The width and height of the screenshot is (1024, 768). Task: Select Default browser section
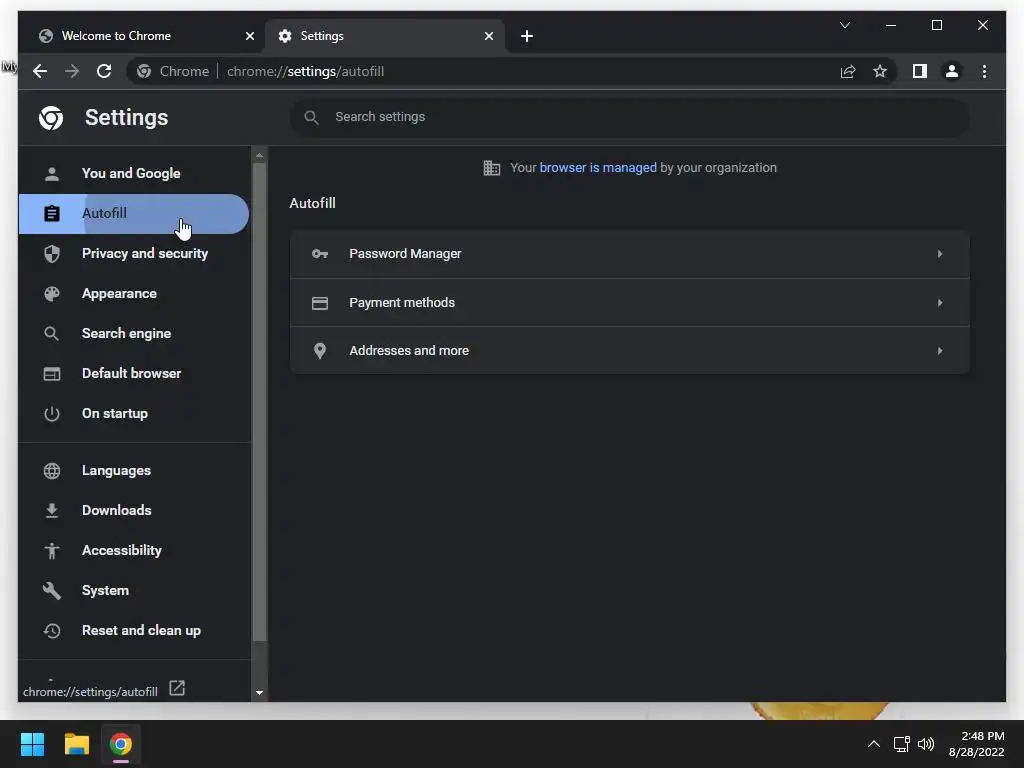133,374
